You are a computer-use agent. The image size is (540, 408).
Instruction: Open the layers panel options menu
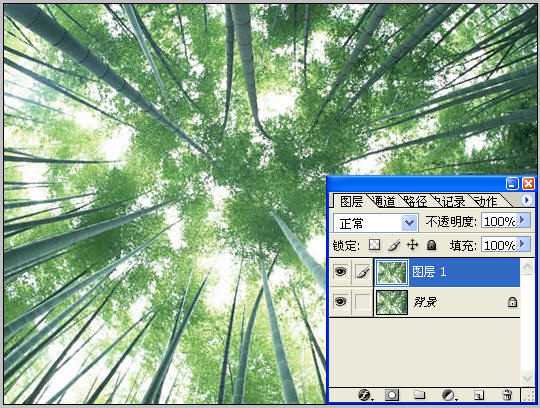(526, 200)
